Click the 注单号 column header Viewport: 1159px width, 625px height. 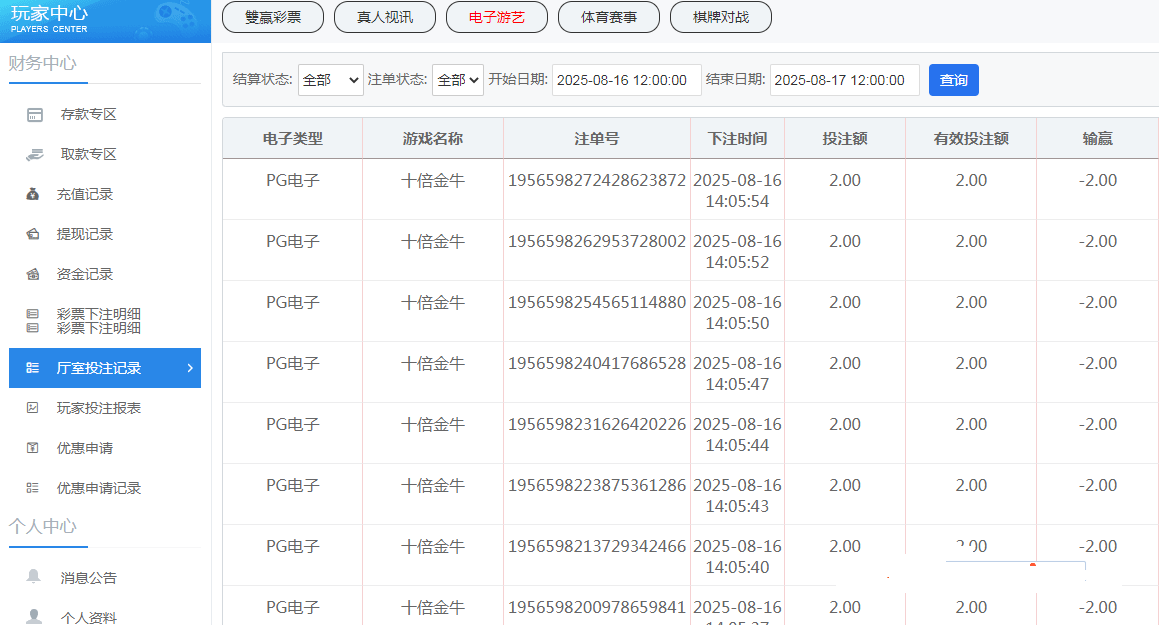click(x=596, y=139)
